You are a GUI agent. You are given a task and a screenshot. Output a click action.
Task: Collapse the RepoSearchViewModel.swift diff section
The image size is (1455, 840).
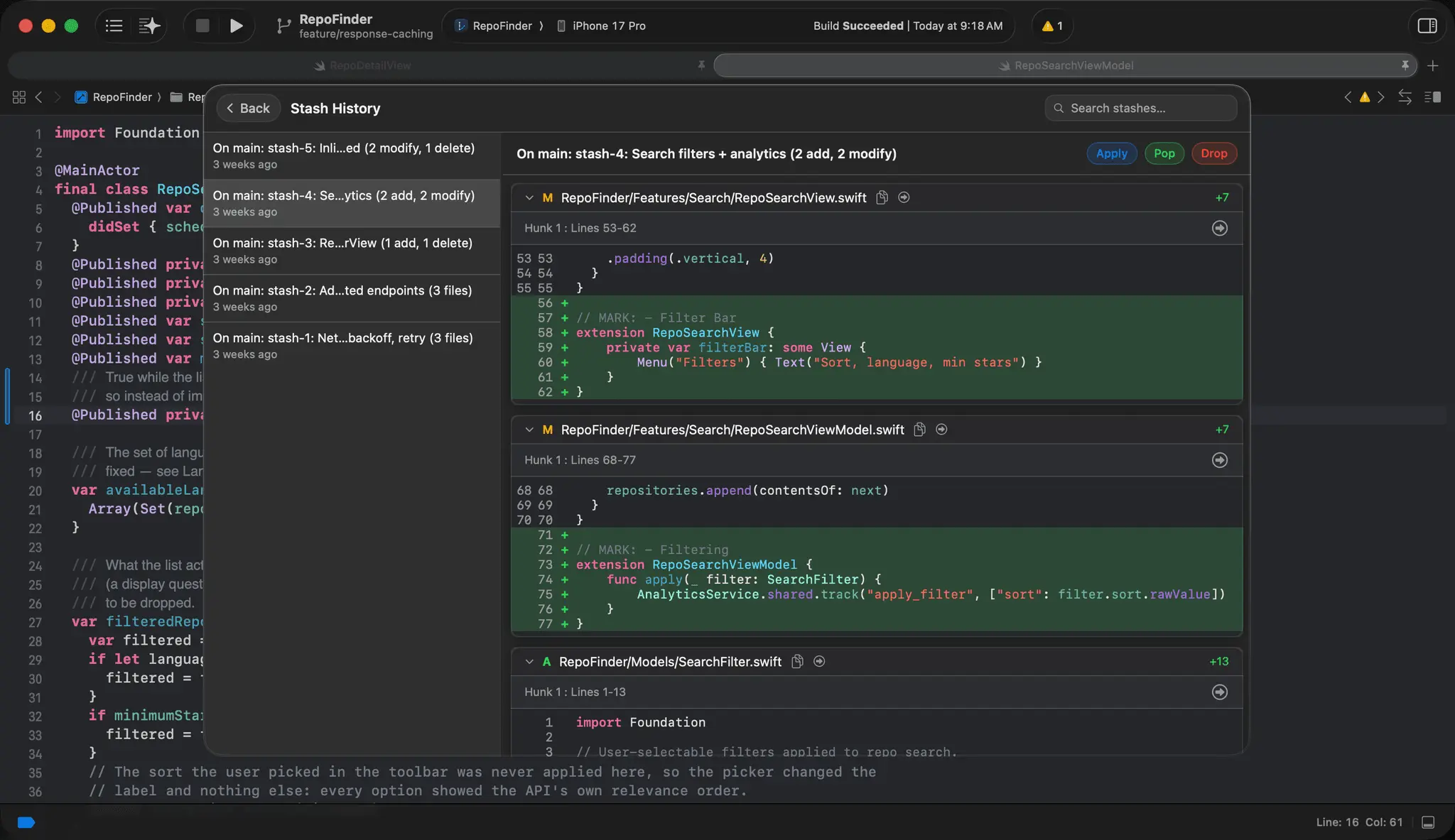[529, 430]
